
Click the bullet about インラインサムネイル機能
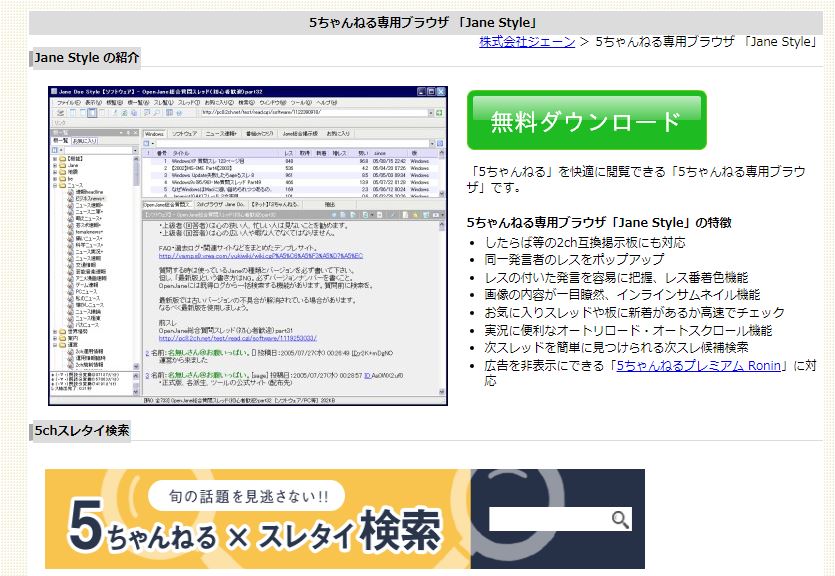[622, 295]
